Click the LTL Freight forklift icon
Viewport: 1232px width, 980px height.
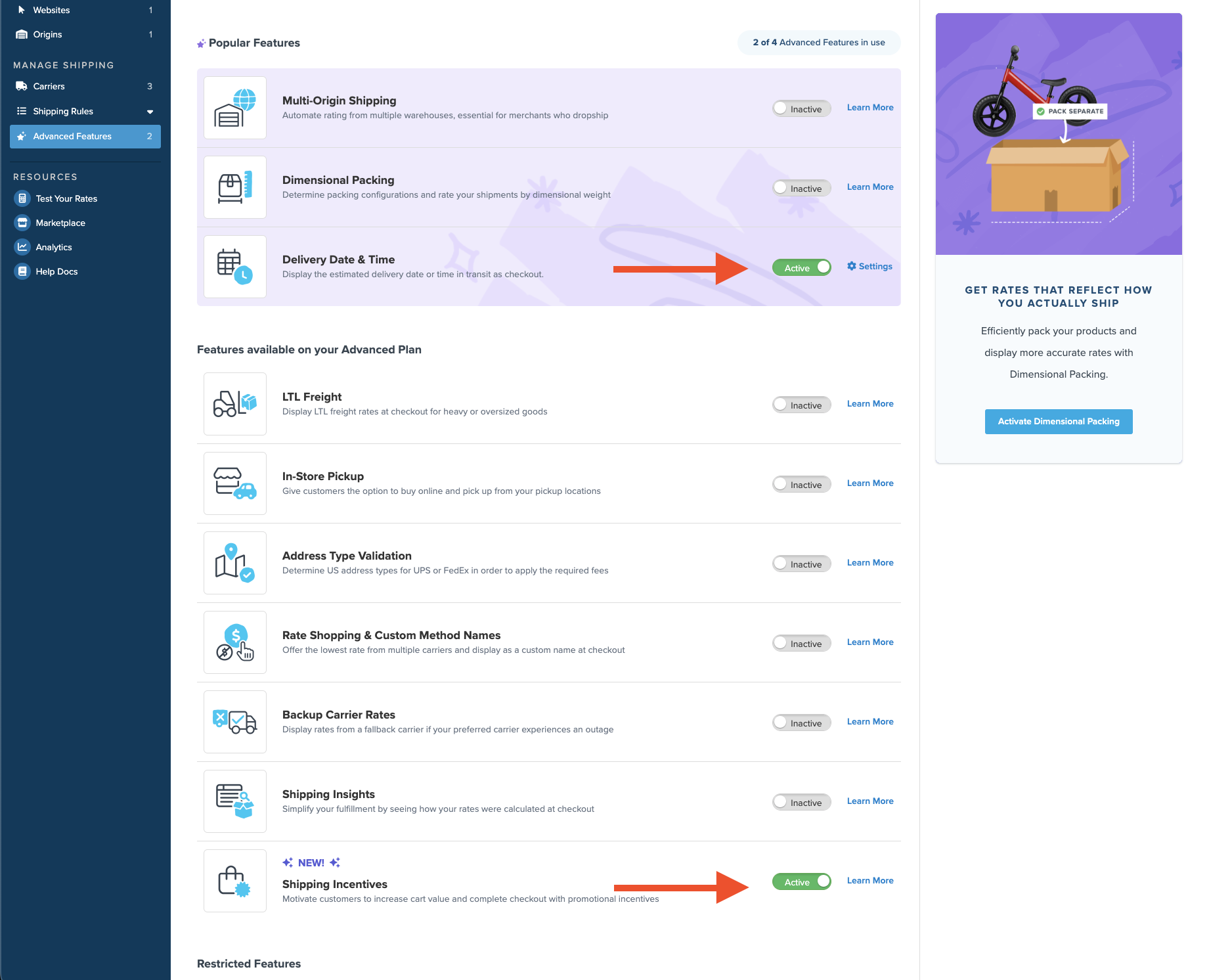point(234,404)
